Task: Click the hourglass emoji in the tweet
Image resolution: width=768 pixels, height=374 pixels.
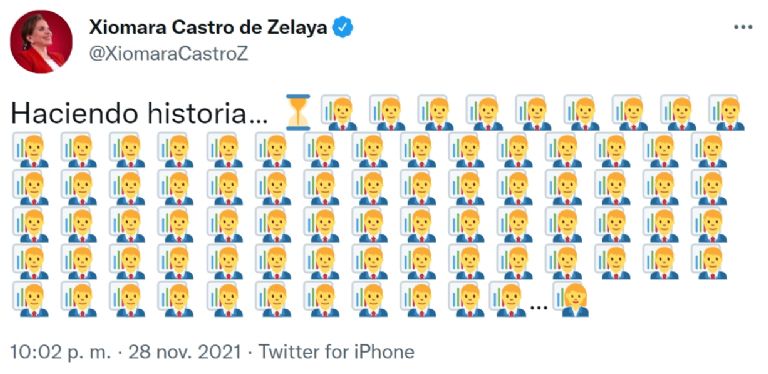Action: 298,113
